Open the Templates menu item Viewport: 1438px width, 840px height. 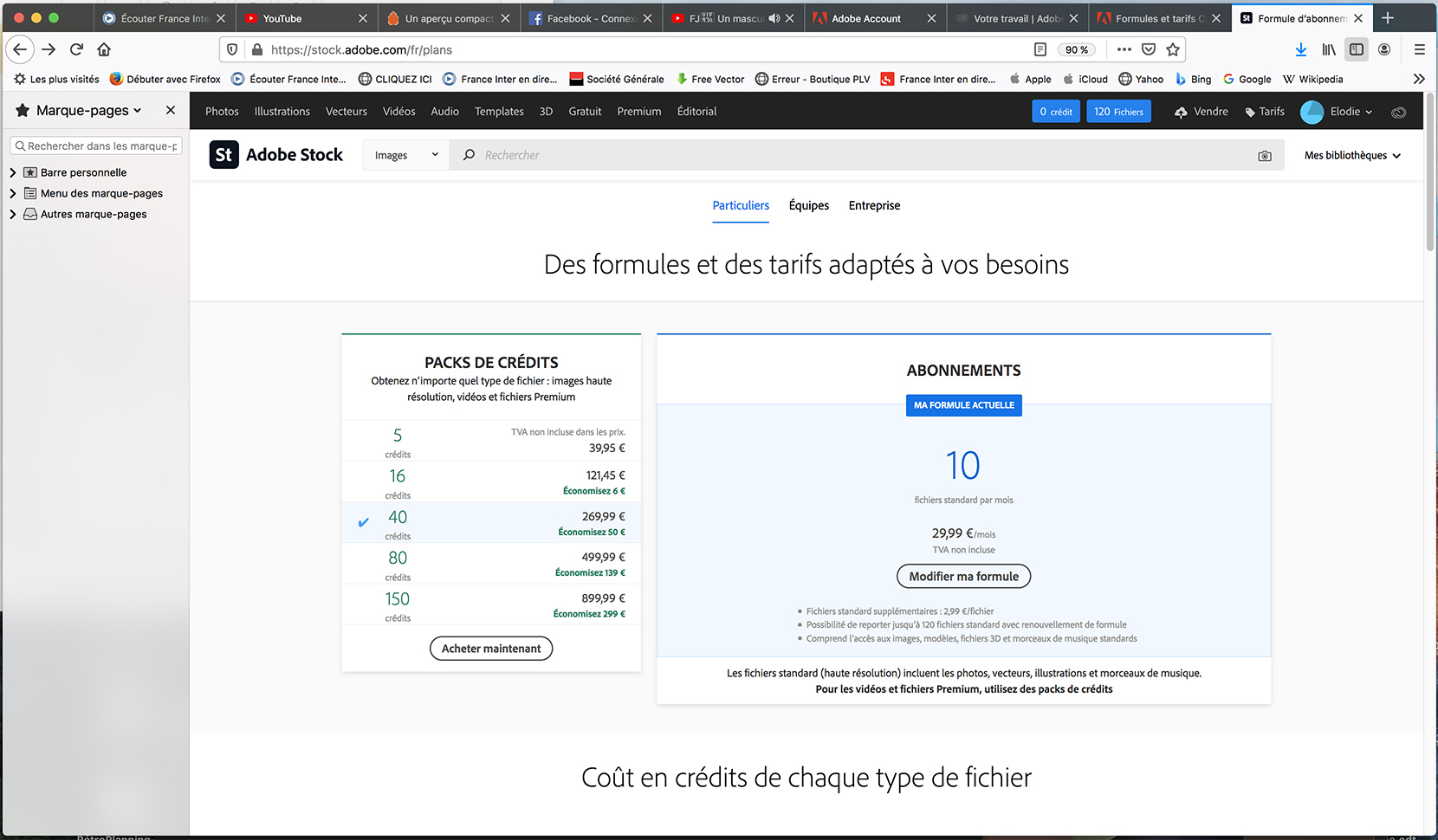click(499, 112)
